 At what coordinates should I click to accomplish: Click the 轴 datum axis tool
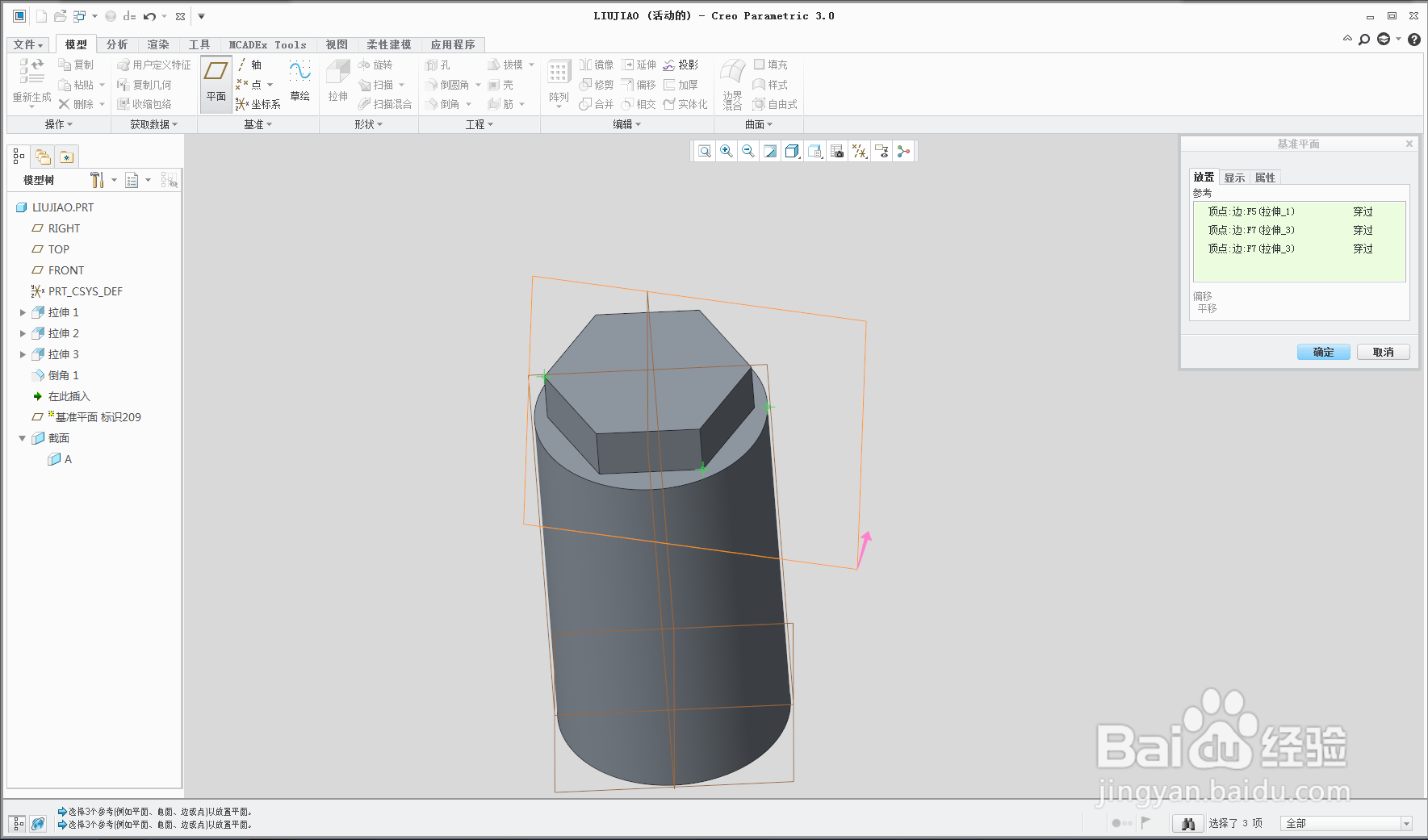[249, 65]
